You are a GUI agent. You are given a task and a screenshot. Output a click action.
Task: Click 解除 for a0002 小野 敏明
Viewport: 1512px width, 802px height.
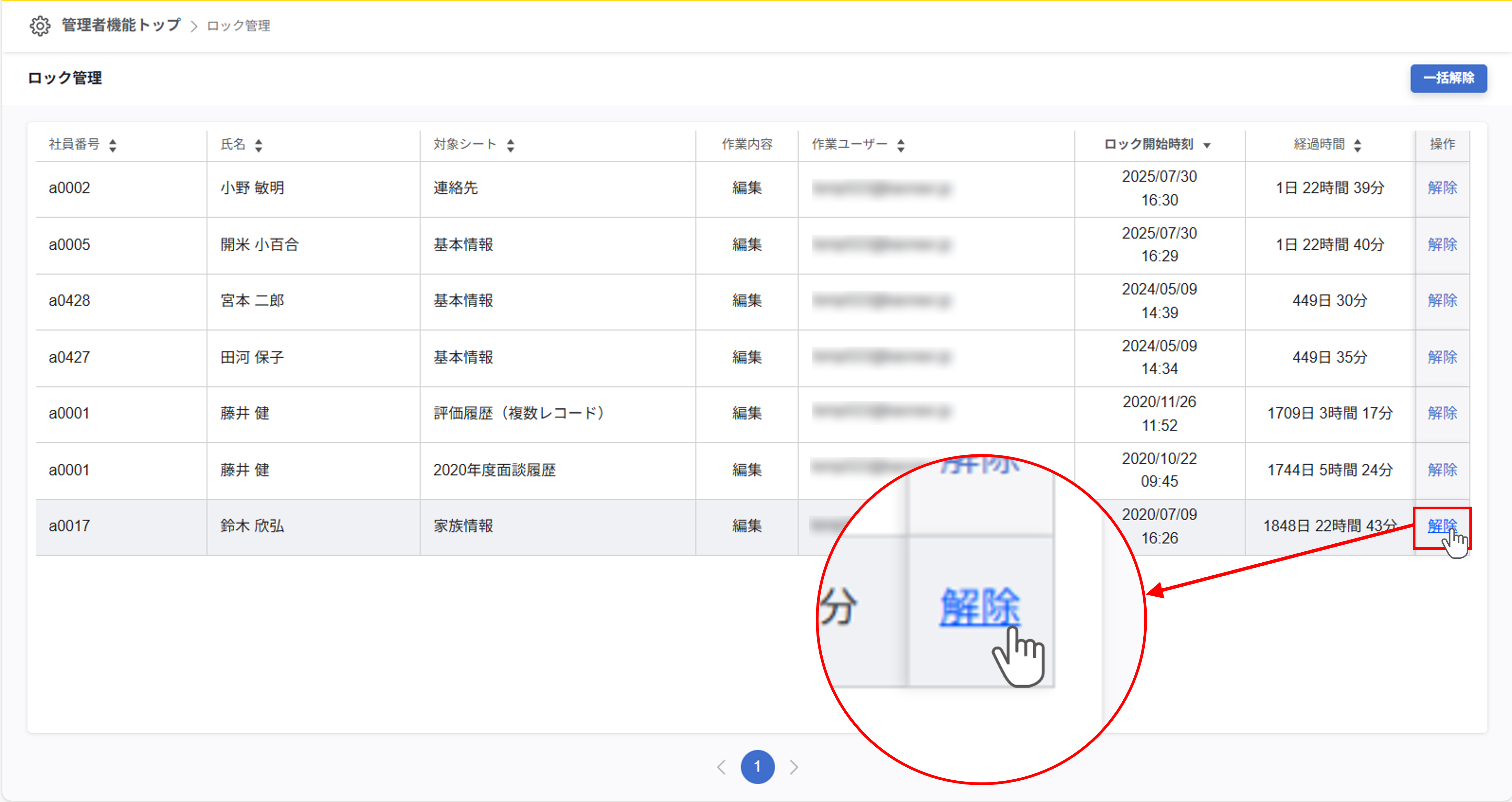pyautogui.click(x=1442, y=188)
